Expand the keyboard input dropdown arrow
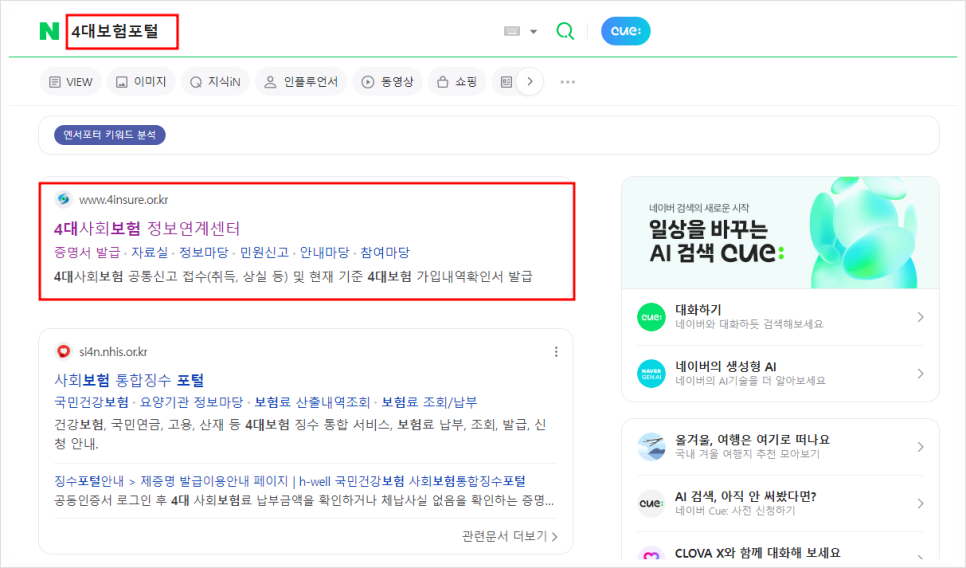Viewport: 966px width, 568px height. pos(534,31)
